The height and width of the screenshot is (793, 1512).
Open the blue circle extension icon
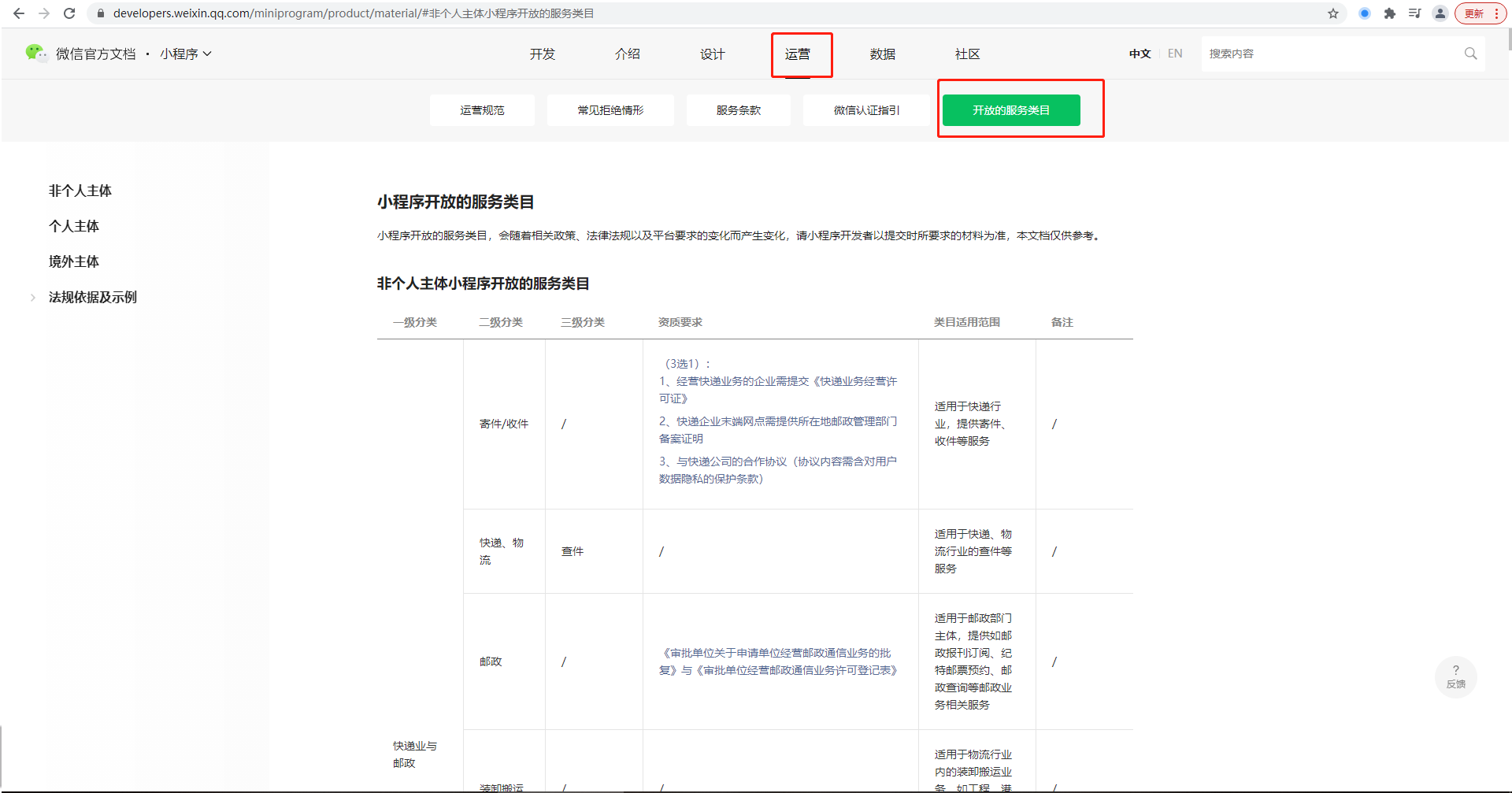coord(1365,13)
